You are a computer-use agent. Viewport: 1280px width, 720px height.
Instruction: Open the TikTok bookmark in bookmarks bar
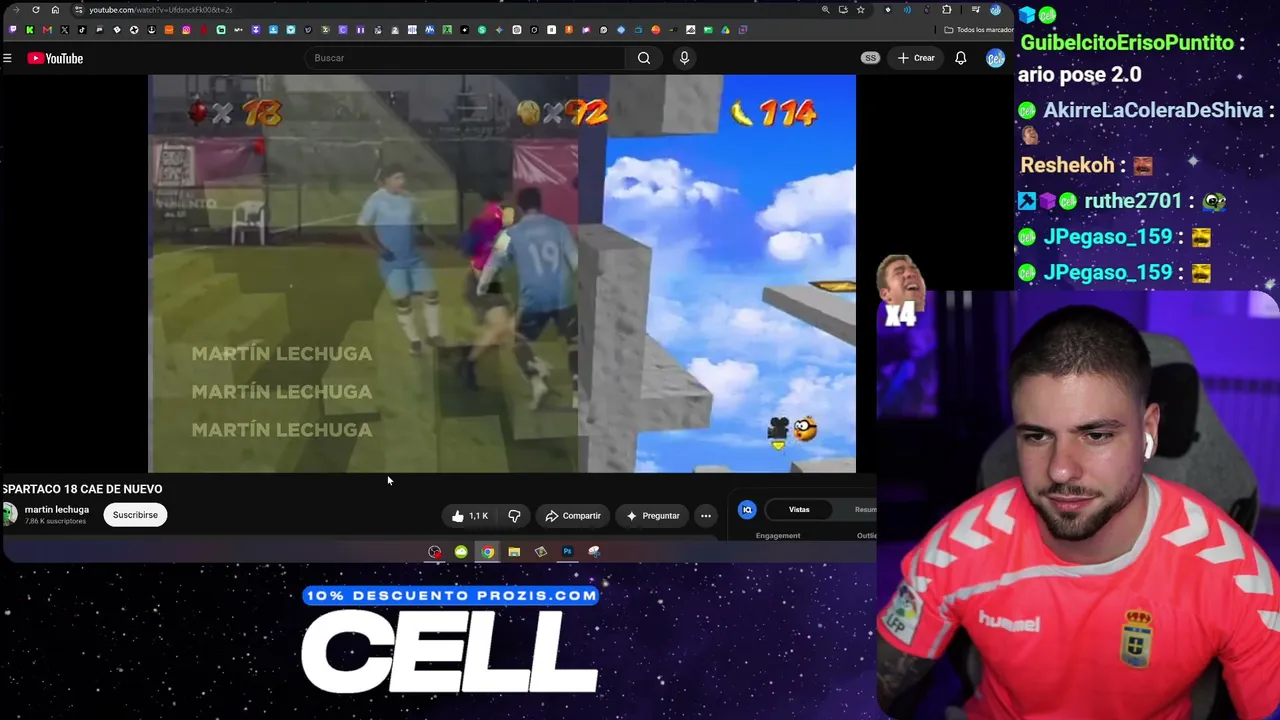82,30
